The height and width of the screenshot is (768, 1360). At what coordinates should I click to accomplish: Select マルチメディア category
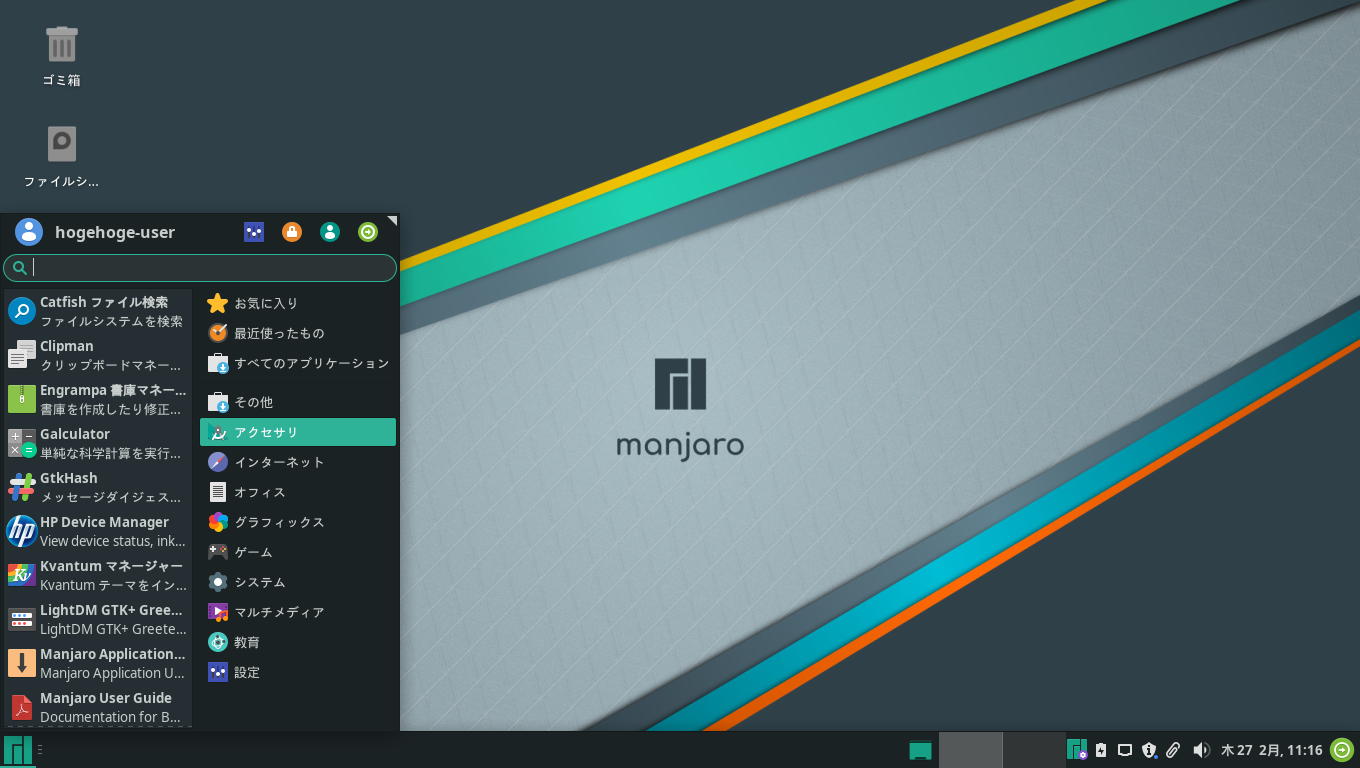click(x=298, y=612)
